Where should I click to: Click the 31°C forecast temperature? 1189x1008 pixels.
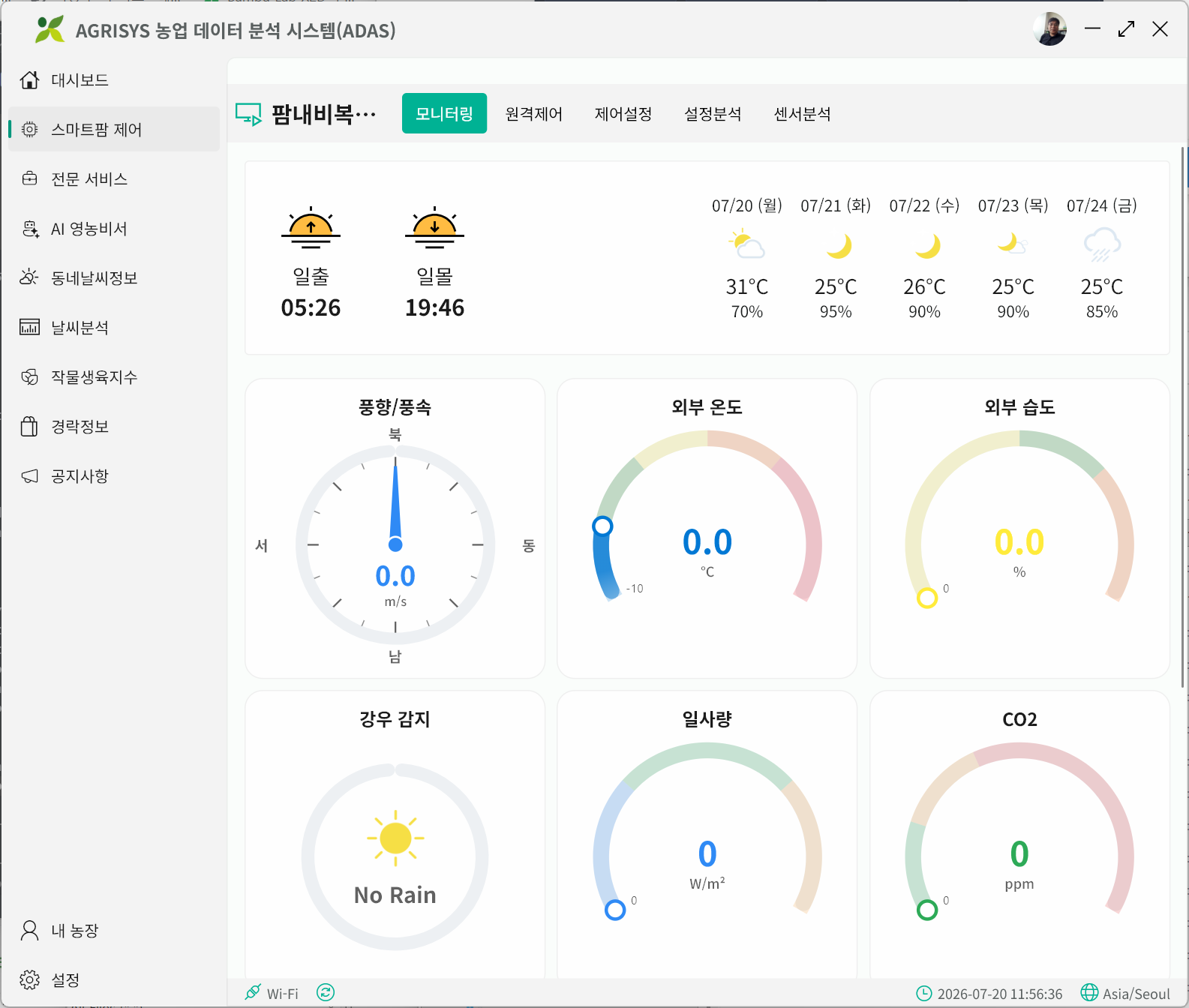(x=747, y=286)
